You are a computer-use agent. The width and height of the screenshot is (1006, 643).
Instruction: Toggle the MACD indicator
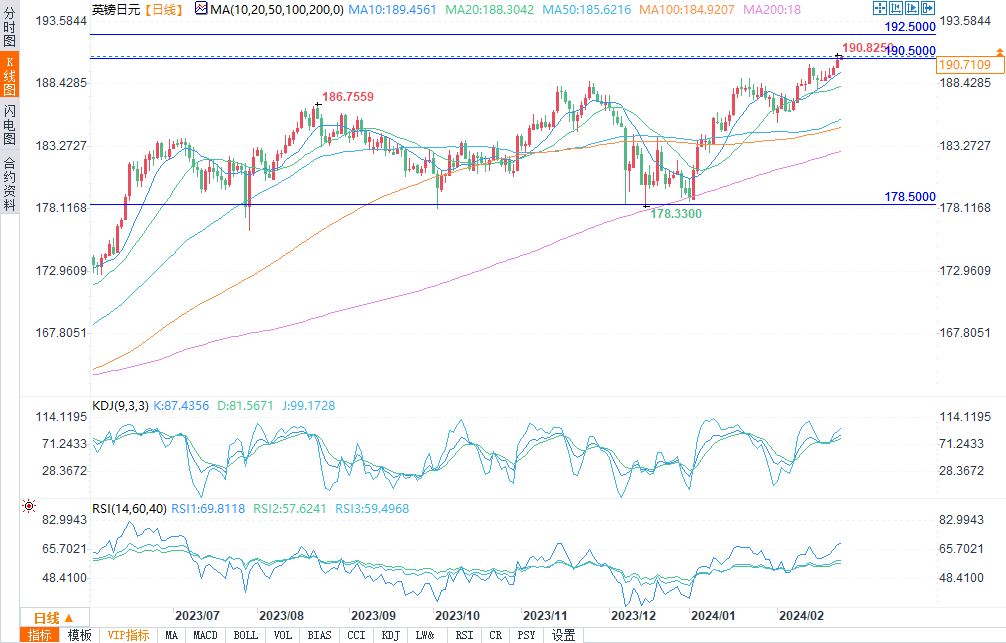point(205,635)
